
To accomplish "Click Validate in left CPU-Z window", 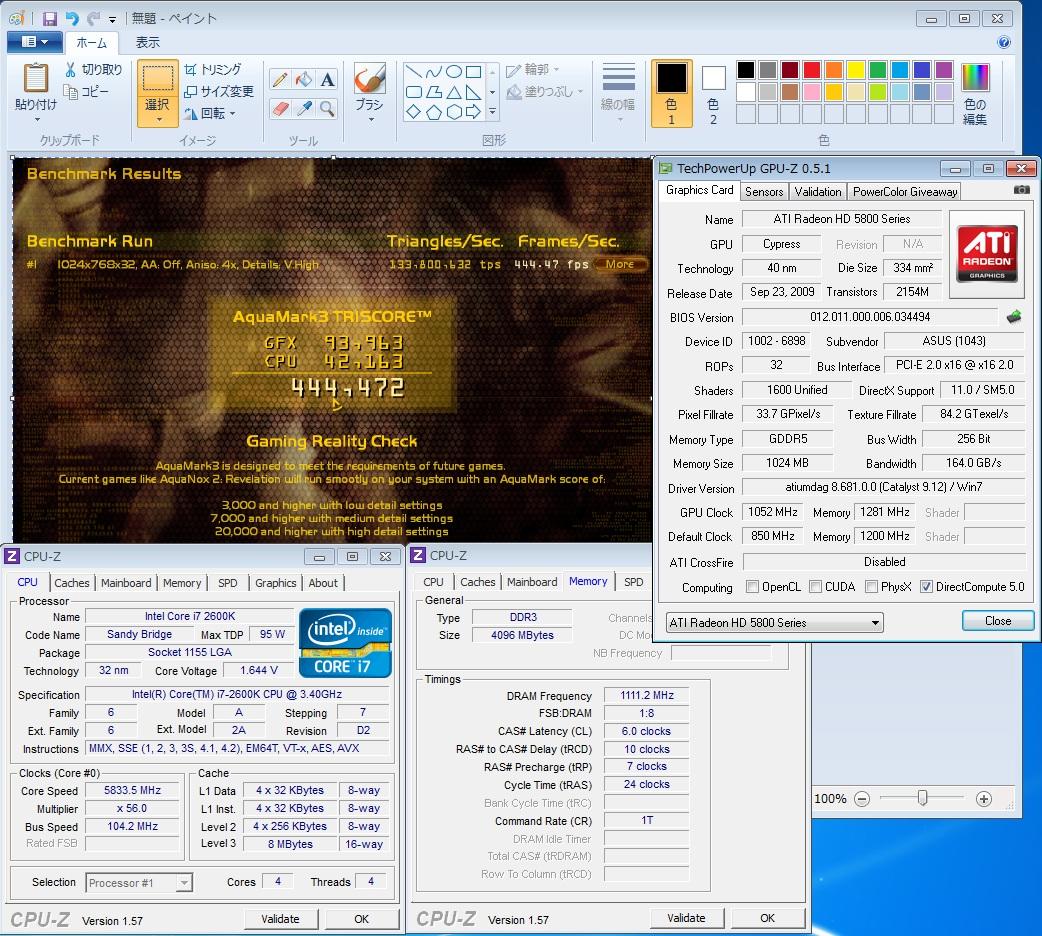I will pyautogui.click(x=280, y=919).
